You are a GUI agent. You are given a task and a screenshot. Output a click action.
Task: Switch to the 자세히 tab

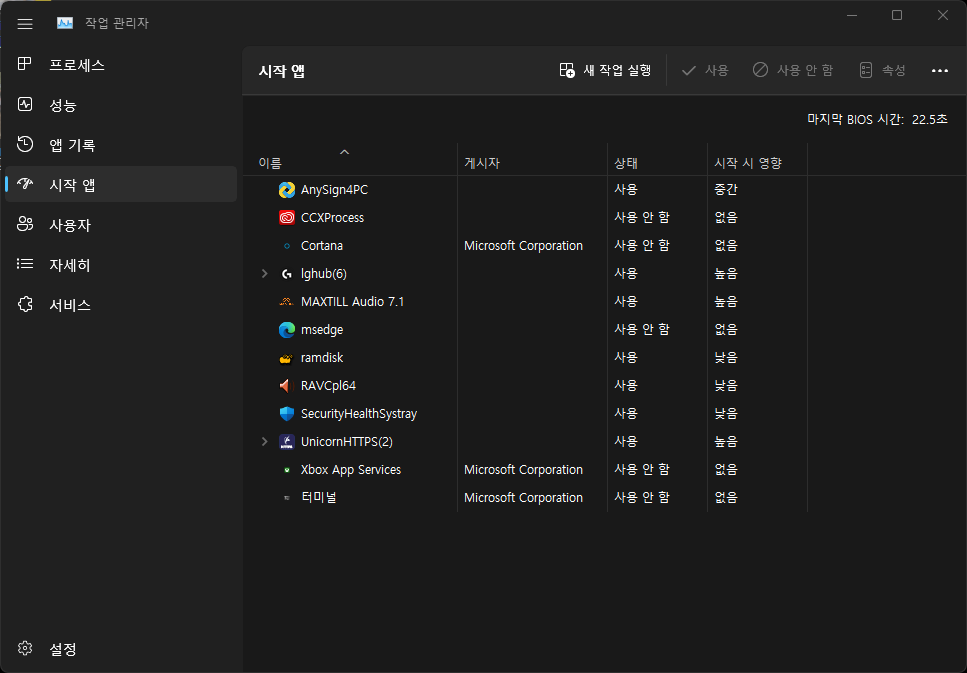(x=121, y=265)
